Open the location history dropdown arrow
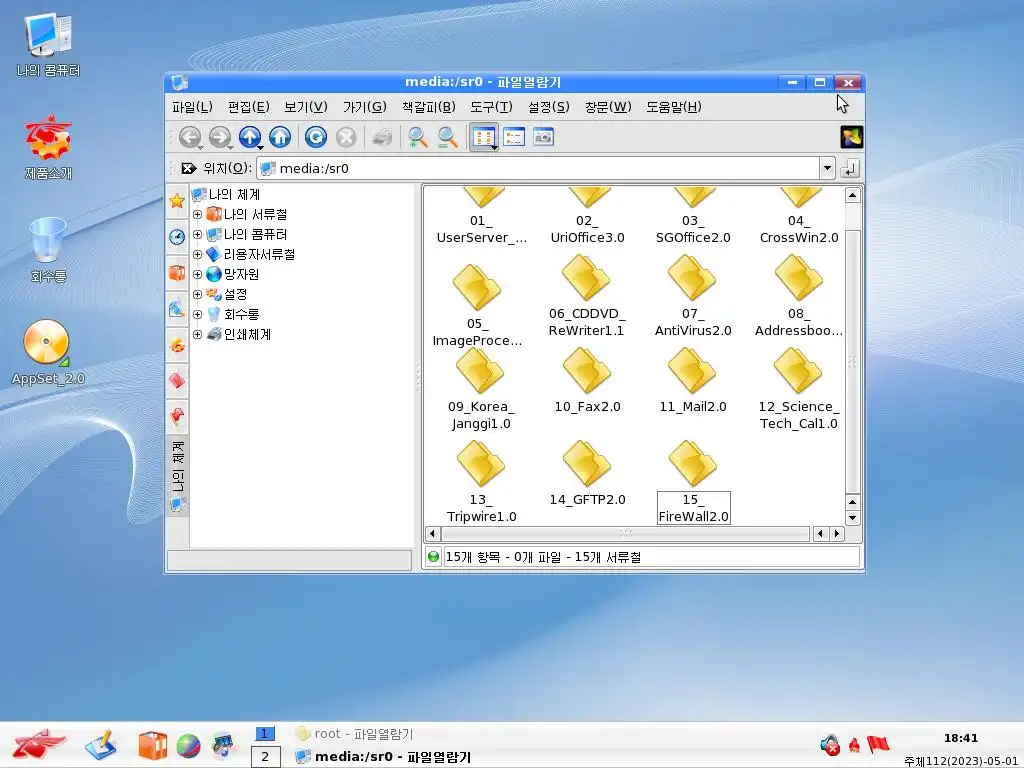The width and height of the screenshot is (1024, 768). tap(827, 168)
